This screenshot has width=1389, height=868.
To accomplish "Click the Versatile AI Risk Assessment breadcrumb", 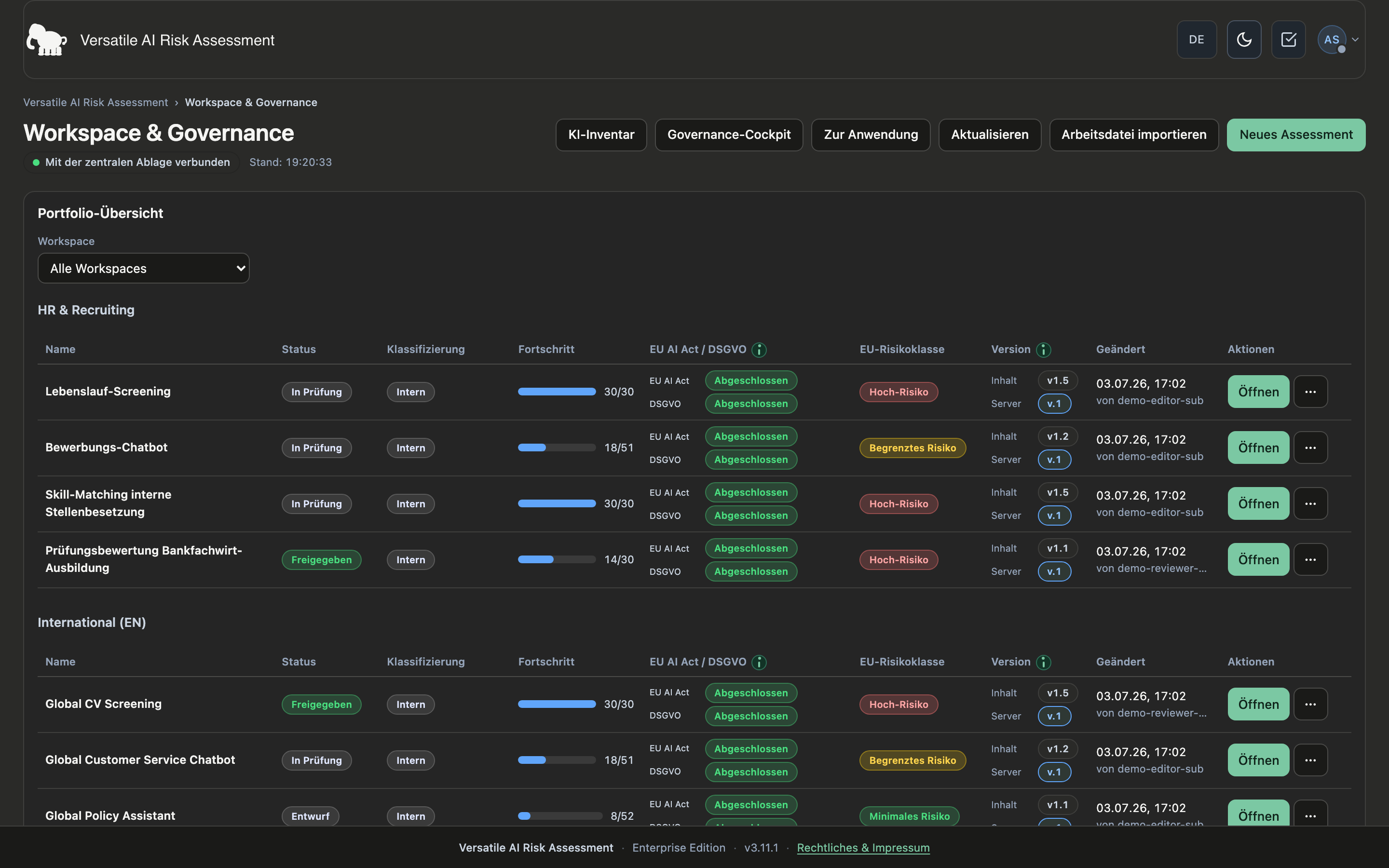I will [95, 102].
